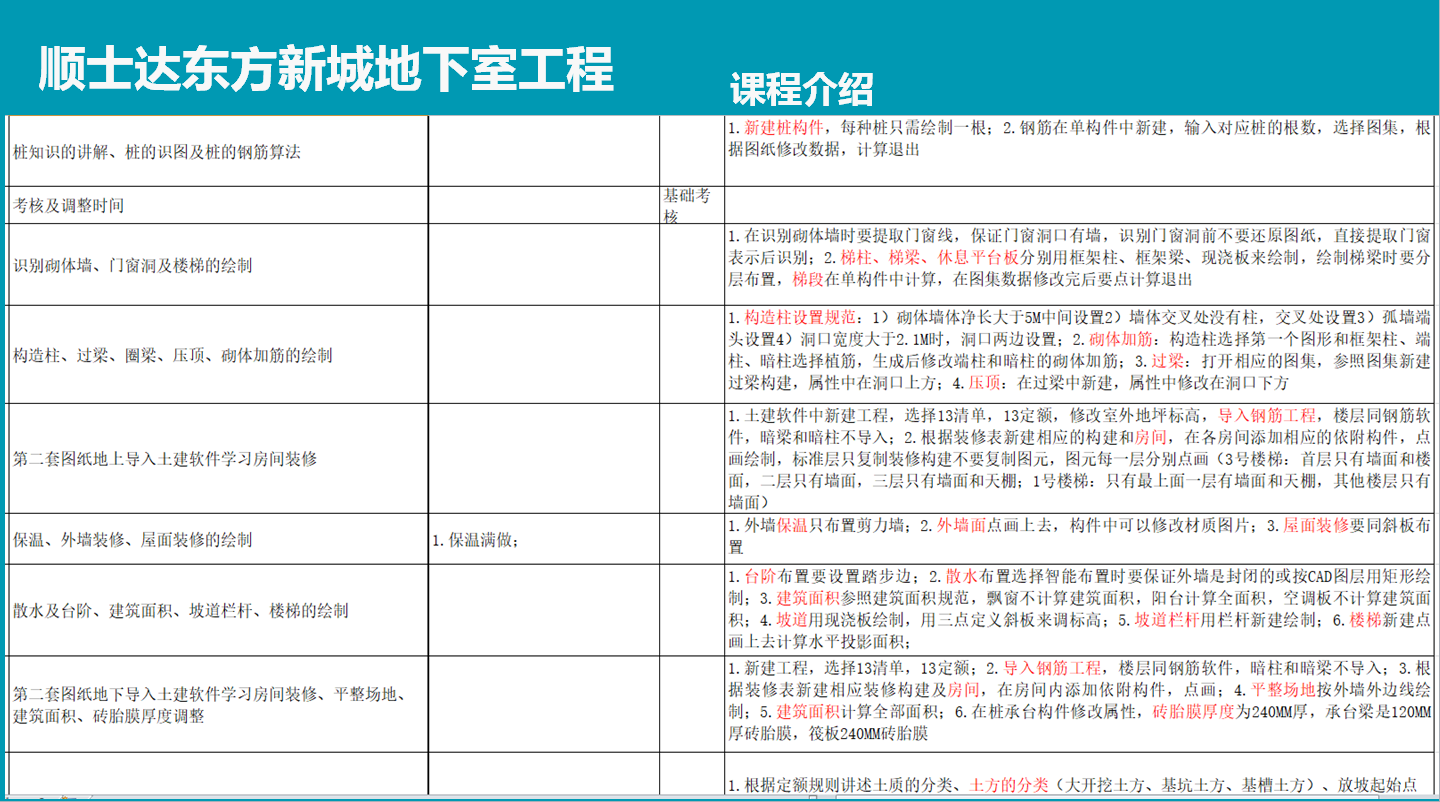The height and width of the screenshot is (802, 1440).
Task: Click cell 识别砌体墙、门窗洞及楼梯的绘制
Action: point(218,265)
